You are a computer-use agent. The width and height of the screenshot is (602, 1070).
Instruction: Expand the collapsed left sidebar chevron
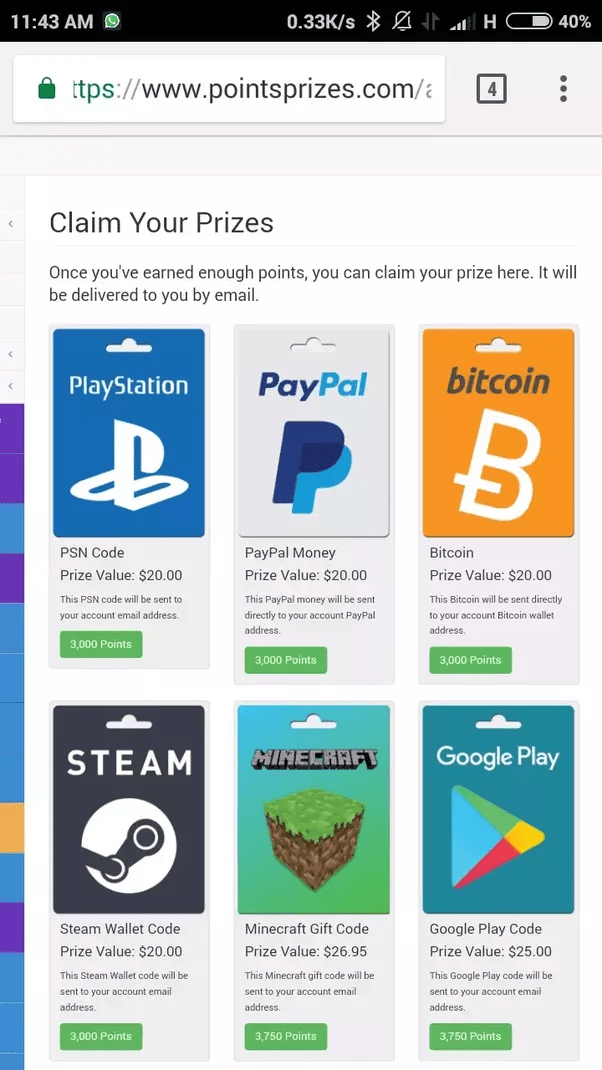(x=9, y=222)
